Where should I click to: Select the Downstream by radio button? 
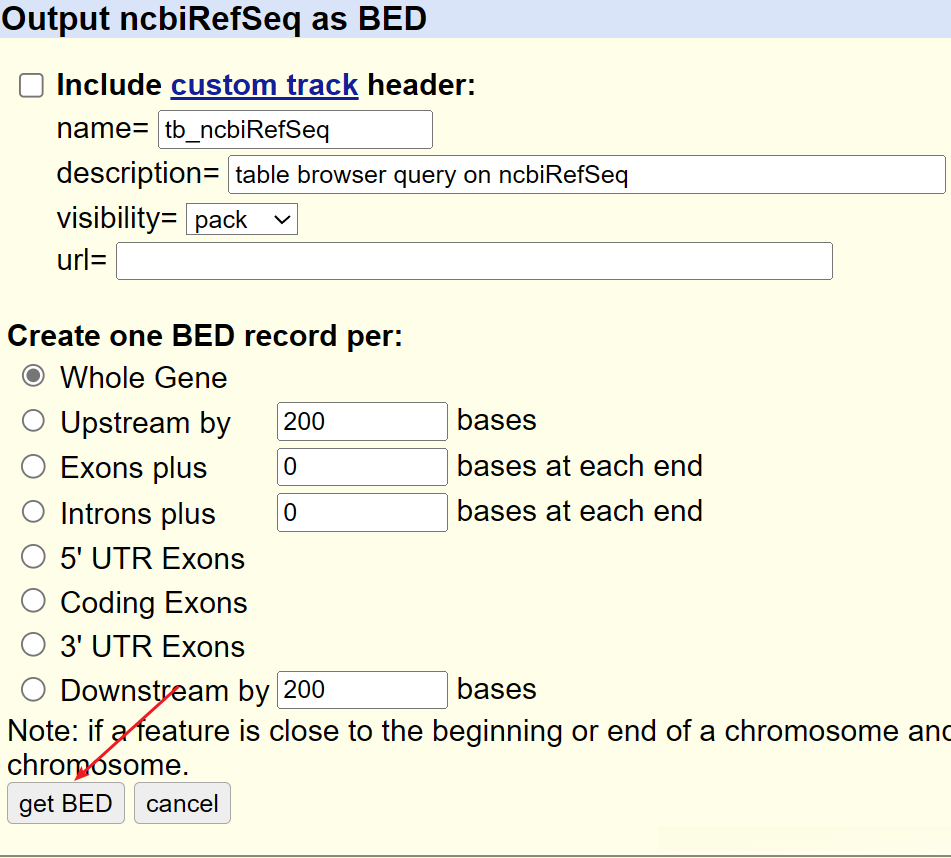coord(34,690)
